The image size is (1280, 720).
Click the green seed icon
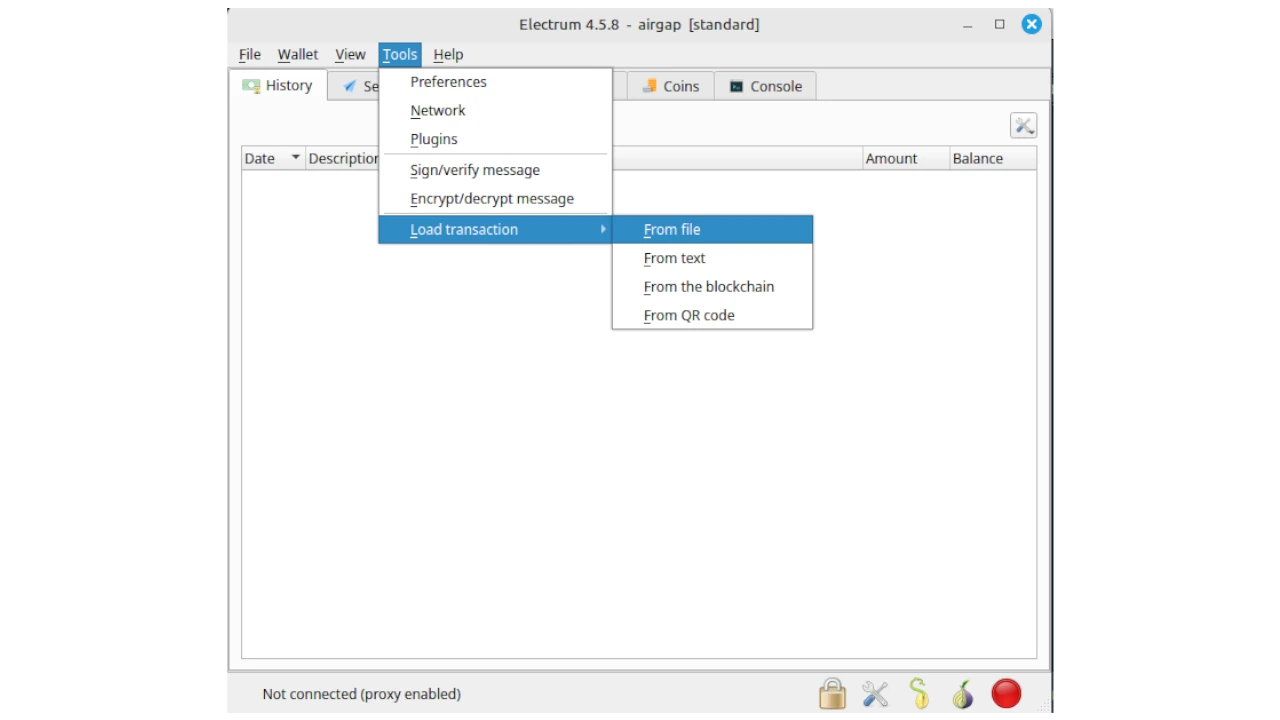pos(919,694)
